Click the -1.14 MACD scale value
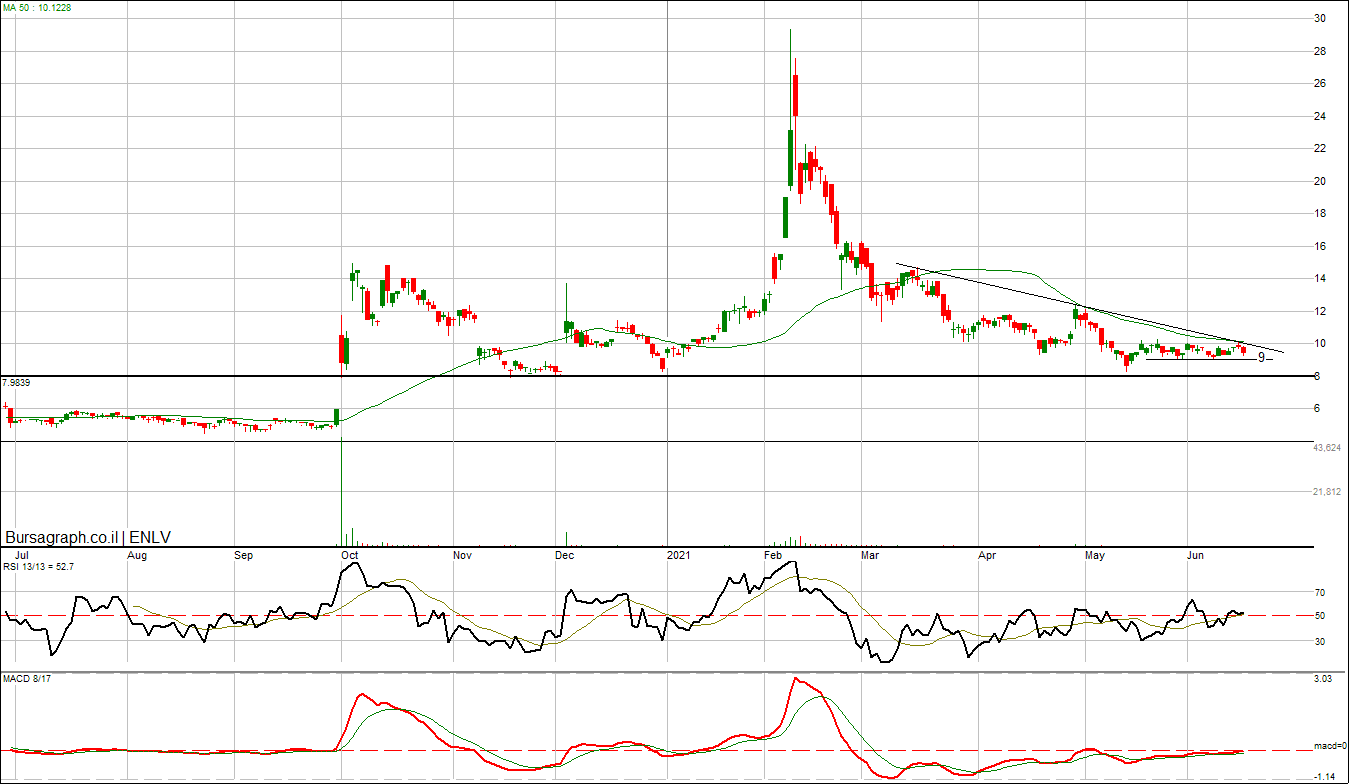 pyautogui.click(x=1322, y=776)
